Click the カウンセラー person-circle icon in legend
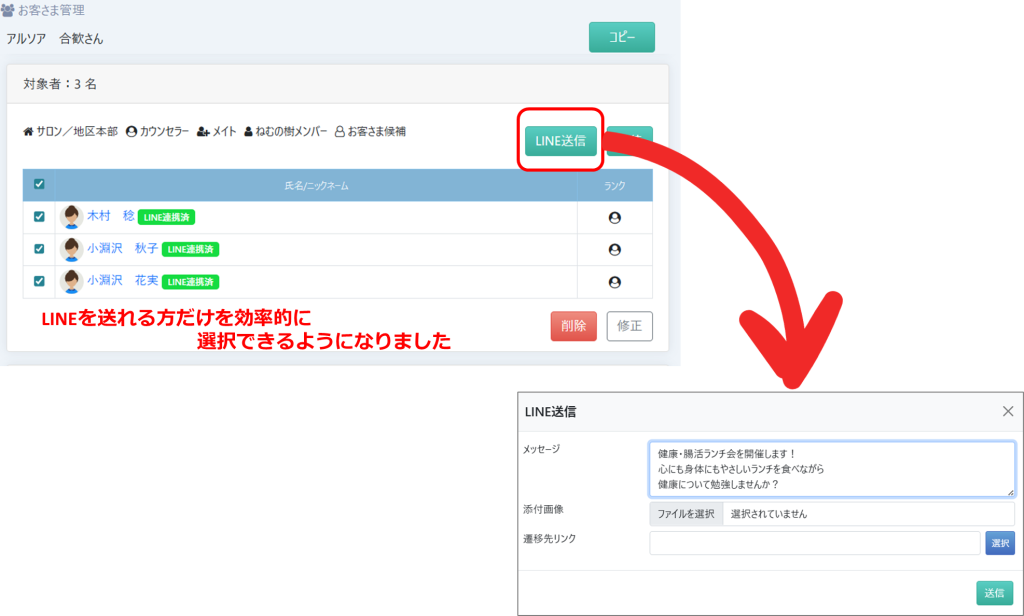The width and height of the screenshot is (1024, 616). pyautogui.click(x=131, y=132)
